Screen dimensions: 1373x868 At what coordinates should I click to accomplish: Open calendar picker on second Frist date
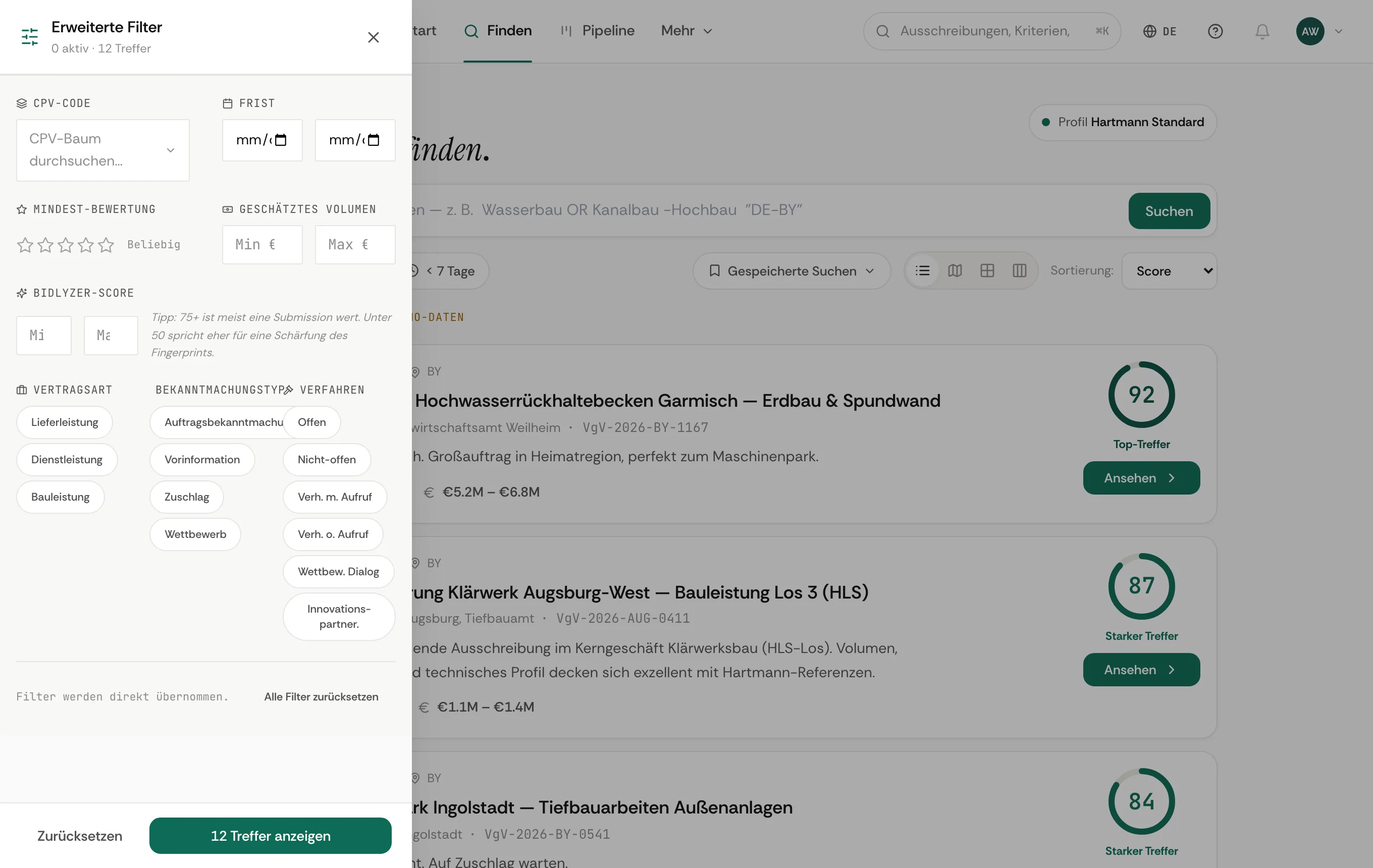[x=374, y=140]
